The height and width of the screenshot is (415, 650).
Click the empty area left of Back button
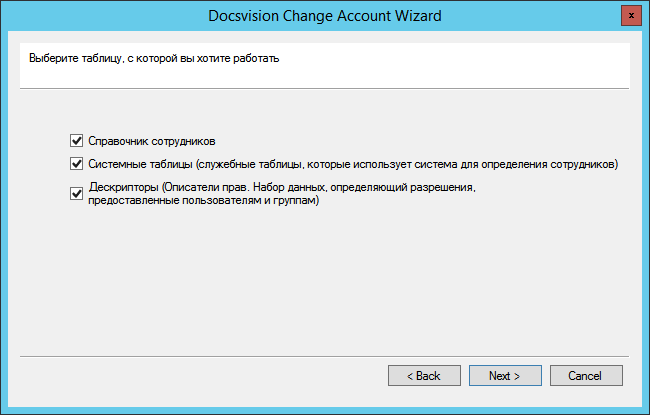(200, 376)
